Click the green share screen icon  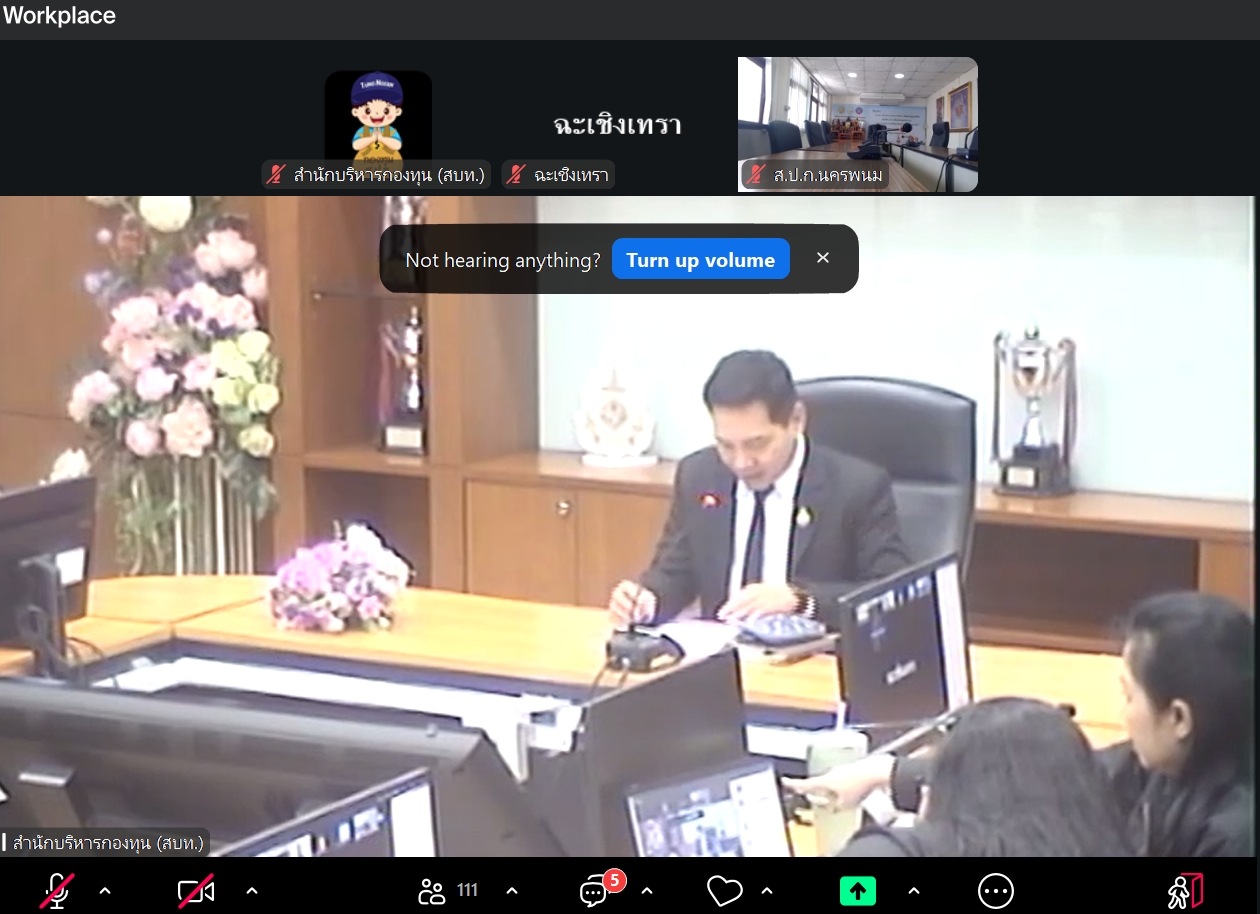(x=857, y=890)
